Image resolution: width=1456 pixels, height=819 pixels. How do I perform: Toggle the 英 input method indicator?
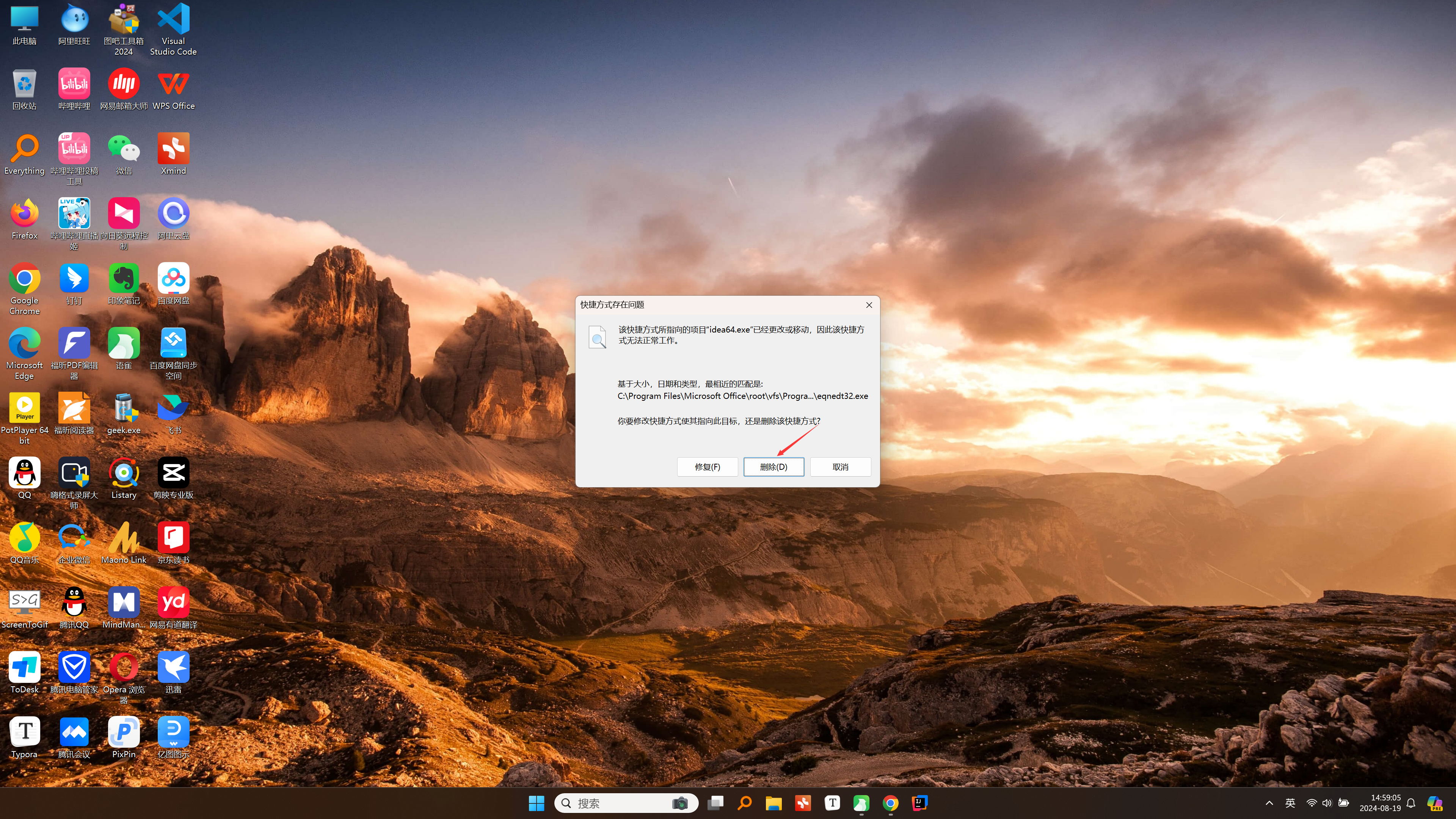pyautogui.click(x=1290, y=803)
